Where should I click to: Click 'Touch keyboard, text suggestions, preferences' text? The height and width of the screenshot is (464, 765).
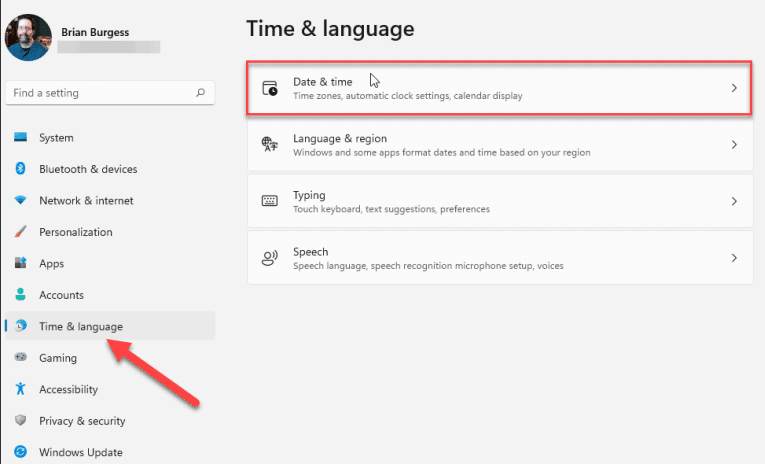[x=391, y=209]
